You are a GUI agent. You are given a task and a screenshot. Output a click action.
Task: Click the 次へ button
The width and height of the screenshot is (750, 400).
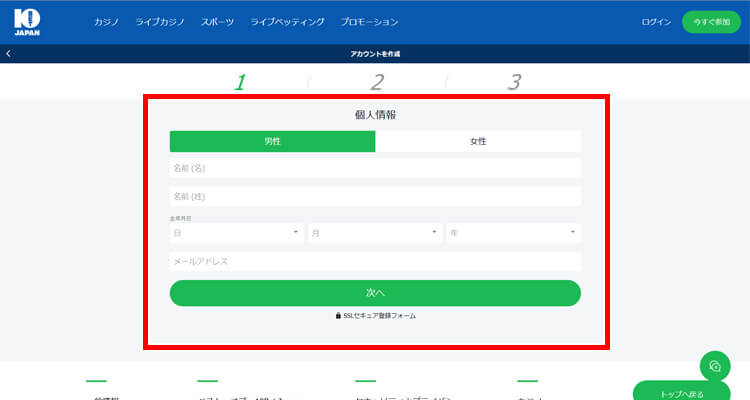(x=375, y=293)
